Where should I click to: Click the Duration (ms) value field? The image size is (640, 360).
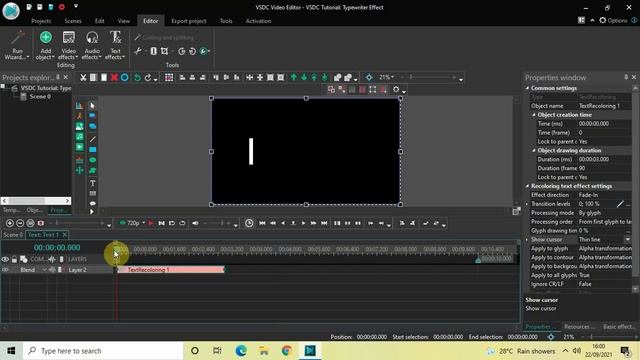[604, 159]
